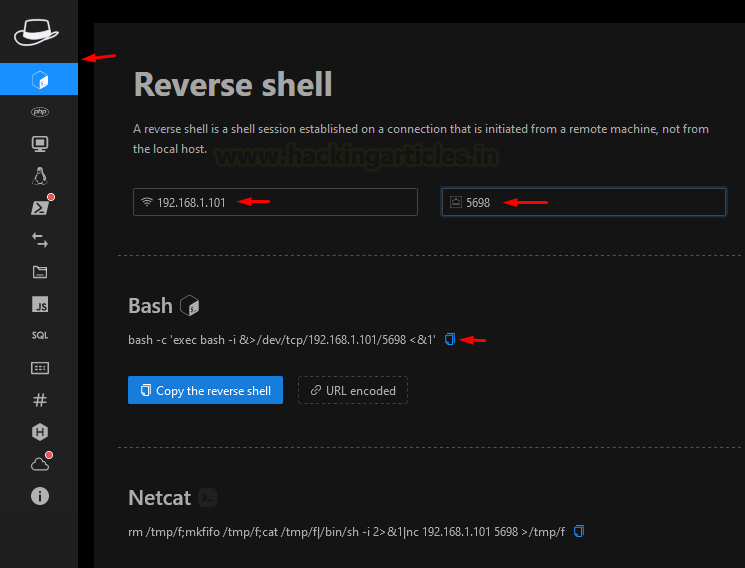The width and height of the screenshot is (745, 568).
Task: Open the About info icon
Action: (x=40, y=496)
